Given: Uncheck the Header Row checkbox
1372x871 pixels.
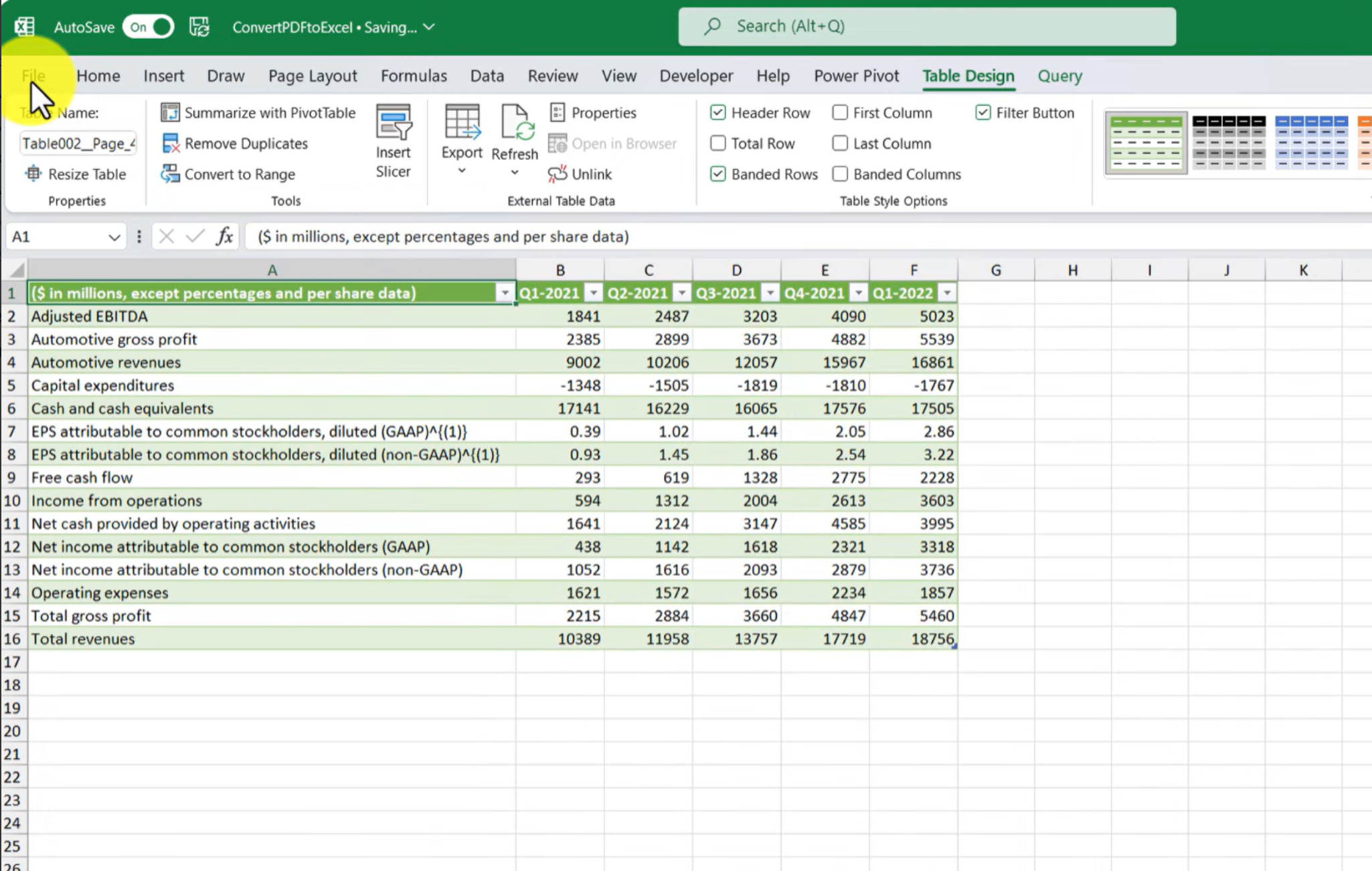Looking at the screenshot, I should coord(717,112).
